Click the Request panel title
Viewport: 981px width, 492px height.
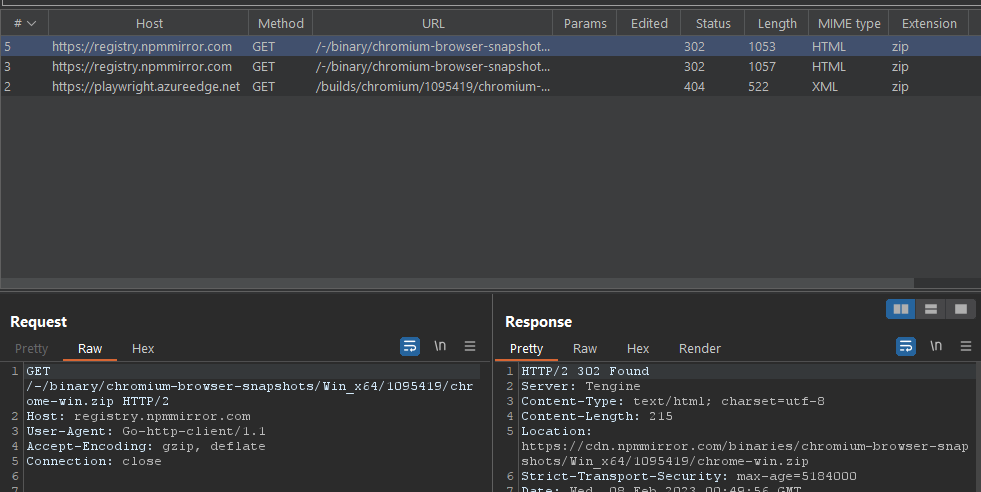(38, 322)
